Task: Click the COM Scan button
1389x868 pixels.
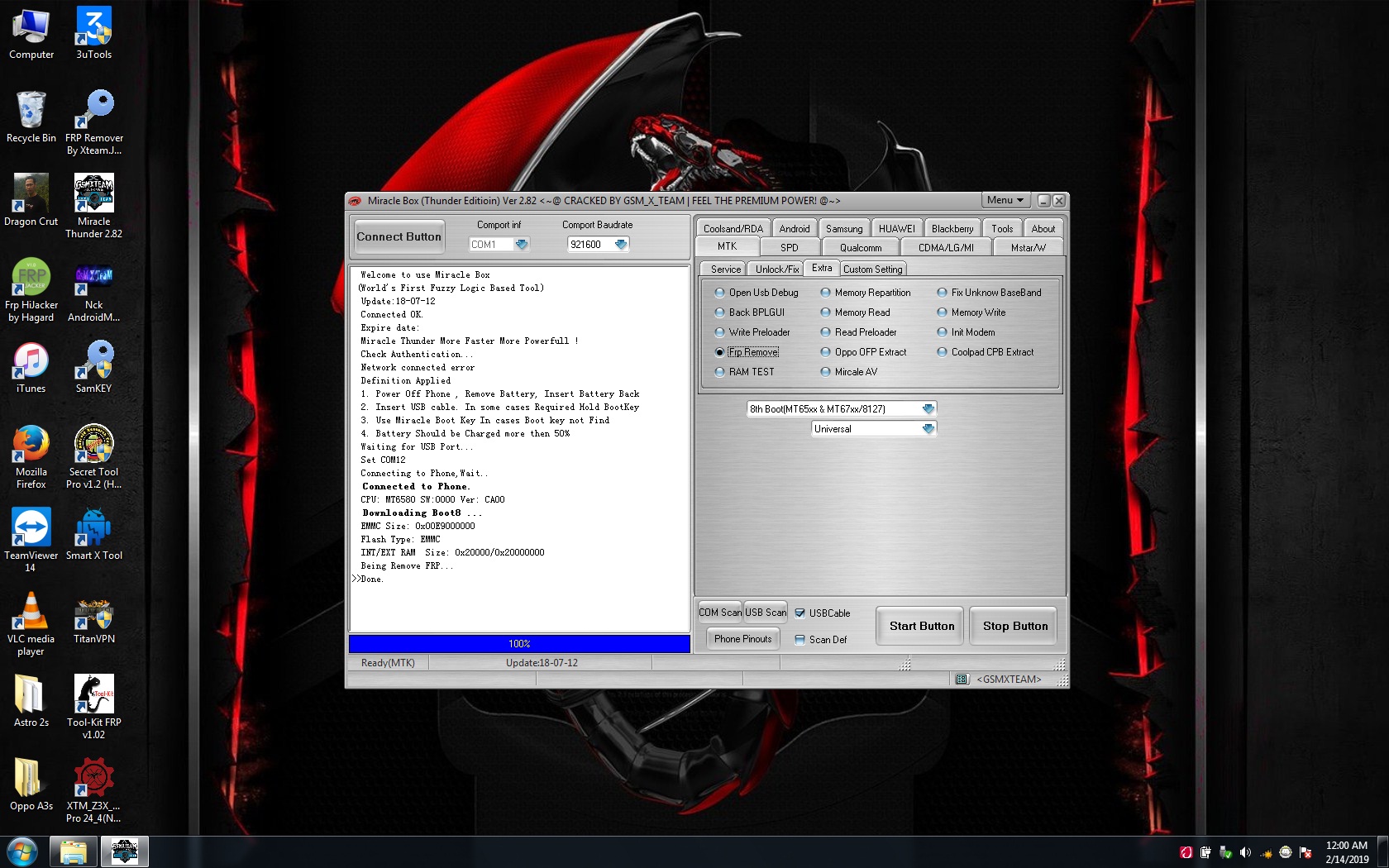Action: (720, 613)
